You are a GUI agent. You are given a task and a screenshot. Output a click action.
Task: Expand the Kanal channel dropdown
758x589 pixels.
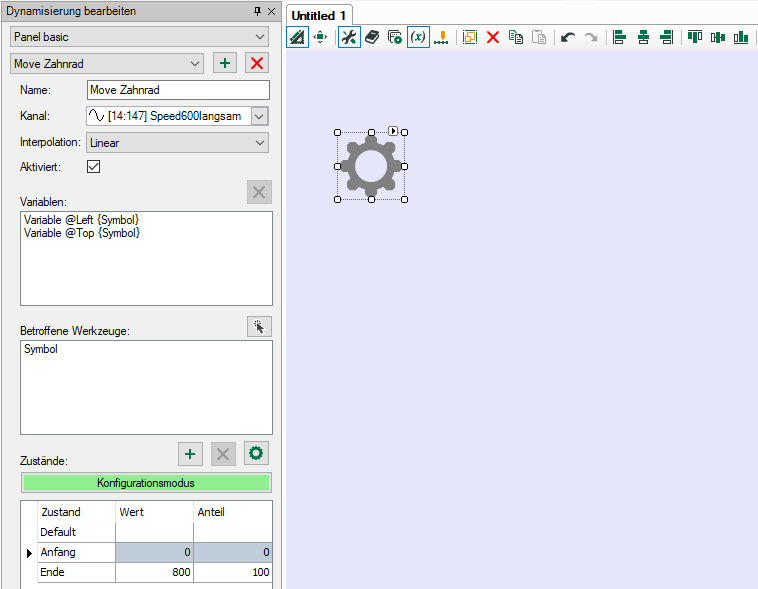pos(259,116)
